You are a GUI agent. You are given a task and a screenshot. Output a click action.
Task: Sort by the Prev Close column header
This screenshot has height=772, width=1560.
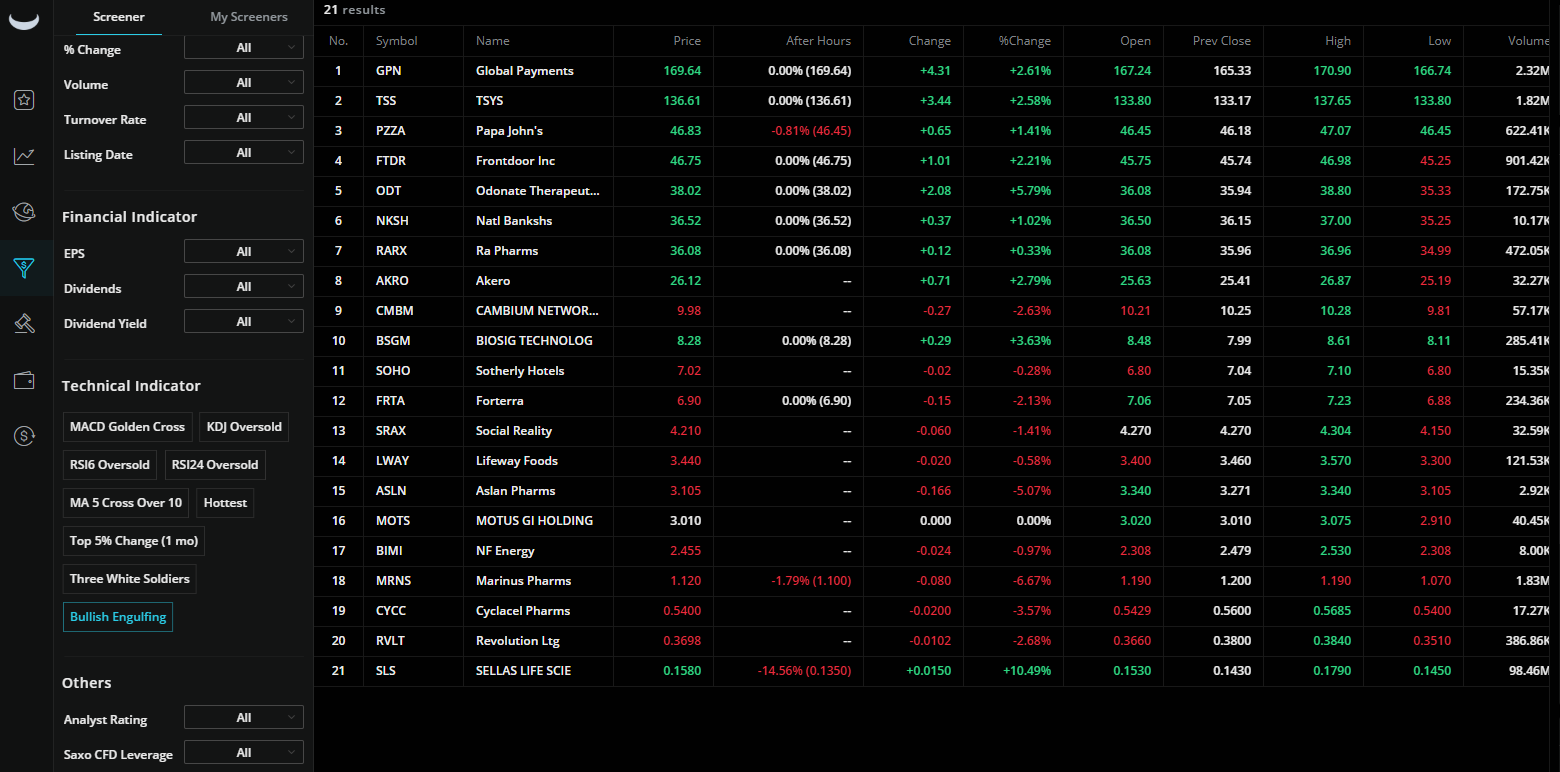pos(1222,41)
